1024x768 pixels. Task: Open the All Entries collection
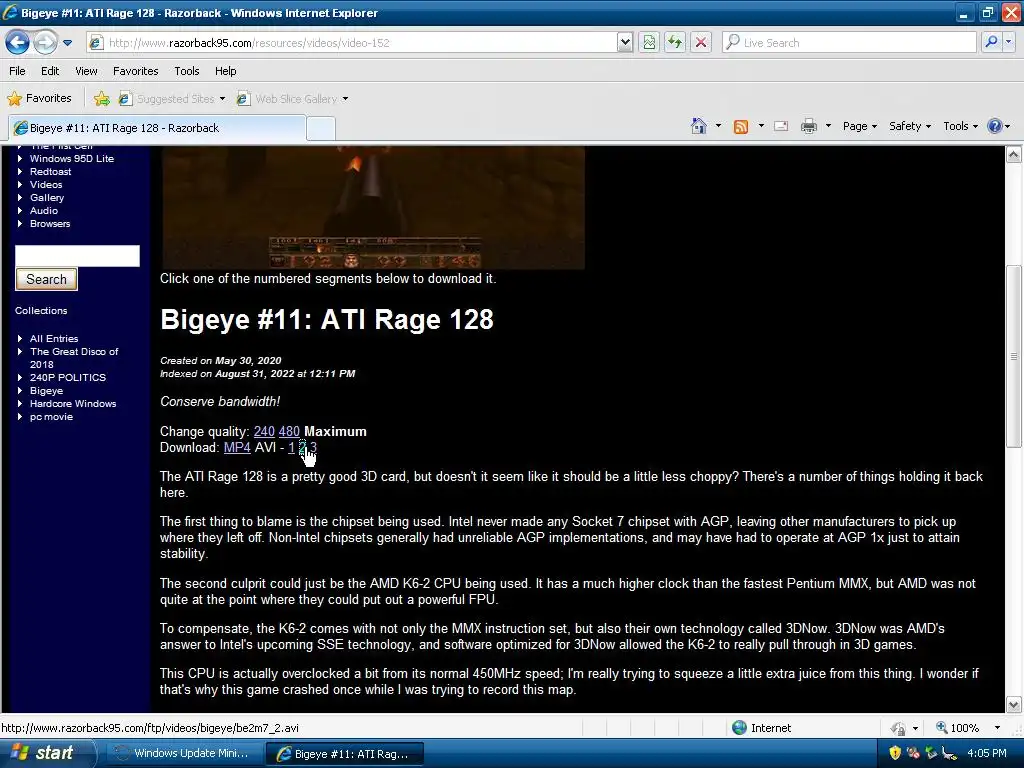coord(54,338)
